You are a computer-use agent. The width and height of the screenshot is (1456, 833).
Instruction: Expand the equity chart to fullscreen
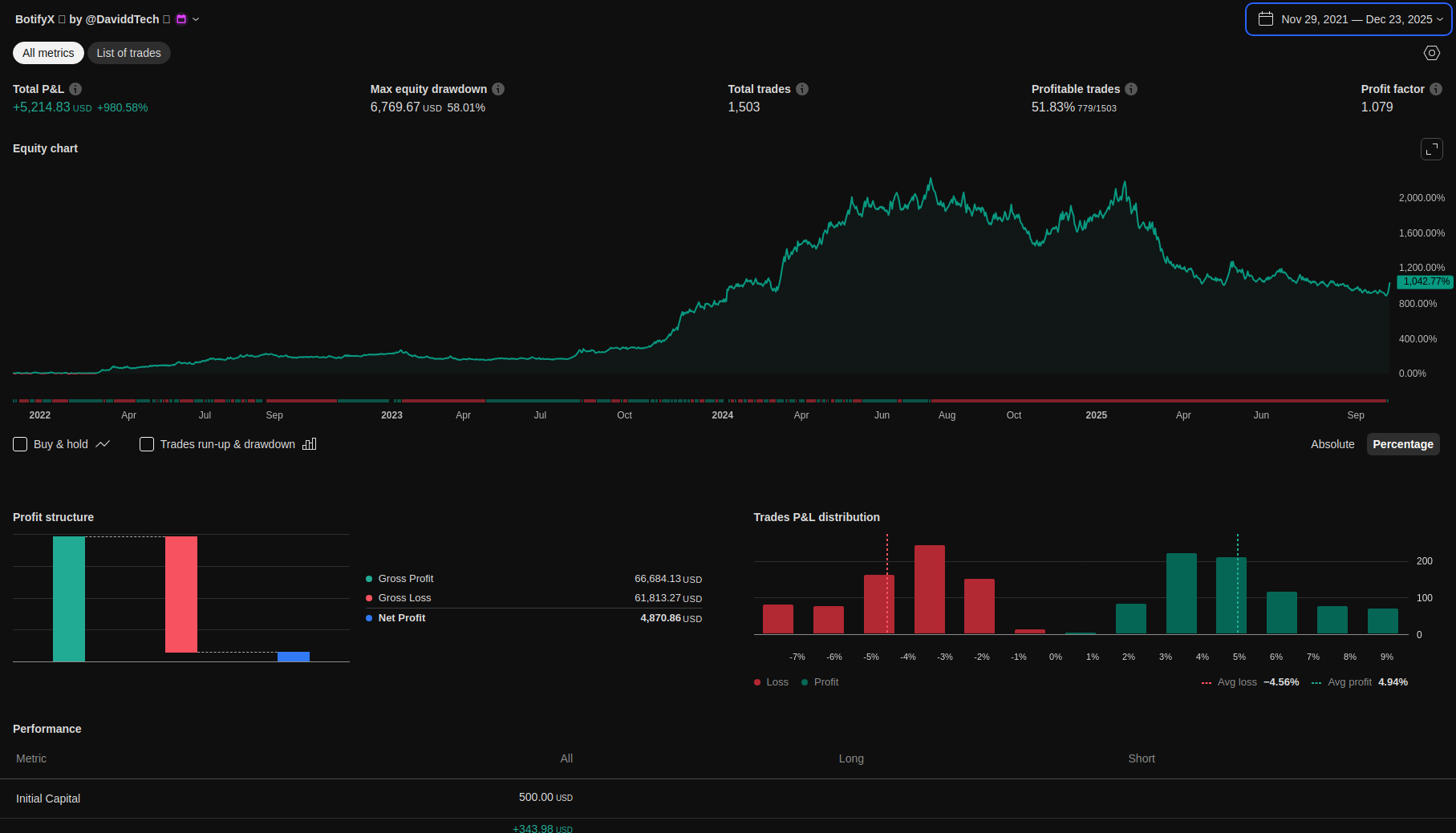(x=1432, y=149)
